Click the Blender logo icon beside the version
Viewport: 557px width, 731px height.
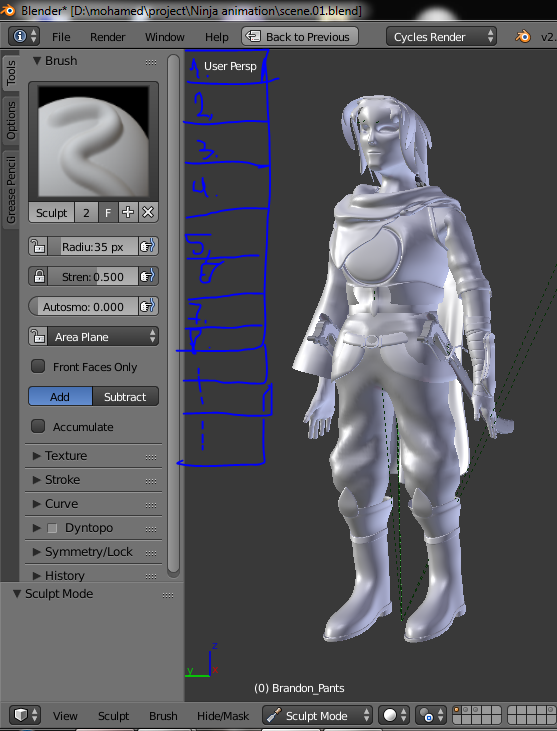(523, 36)
